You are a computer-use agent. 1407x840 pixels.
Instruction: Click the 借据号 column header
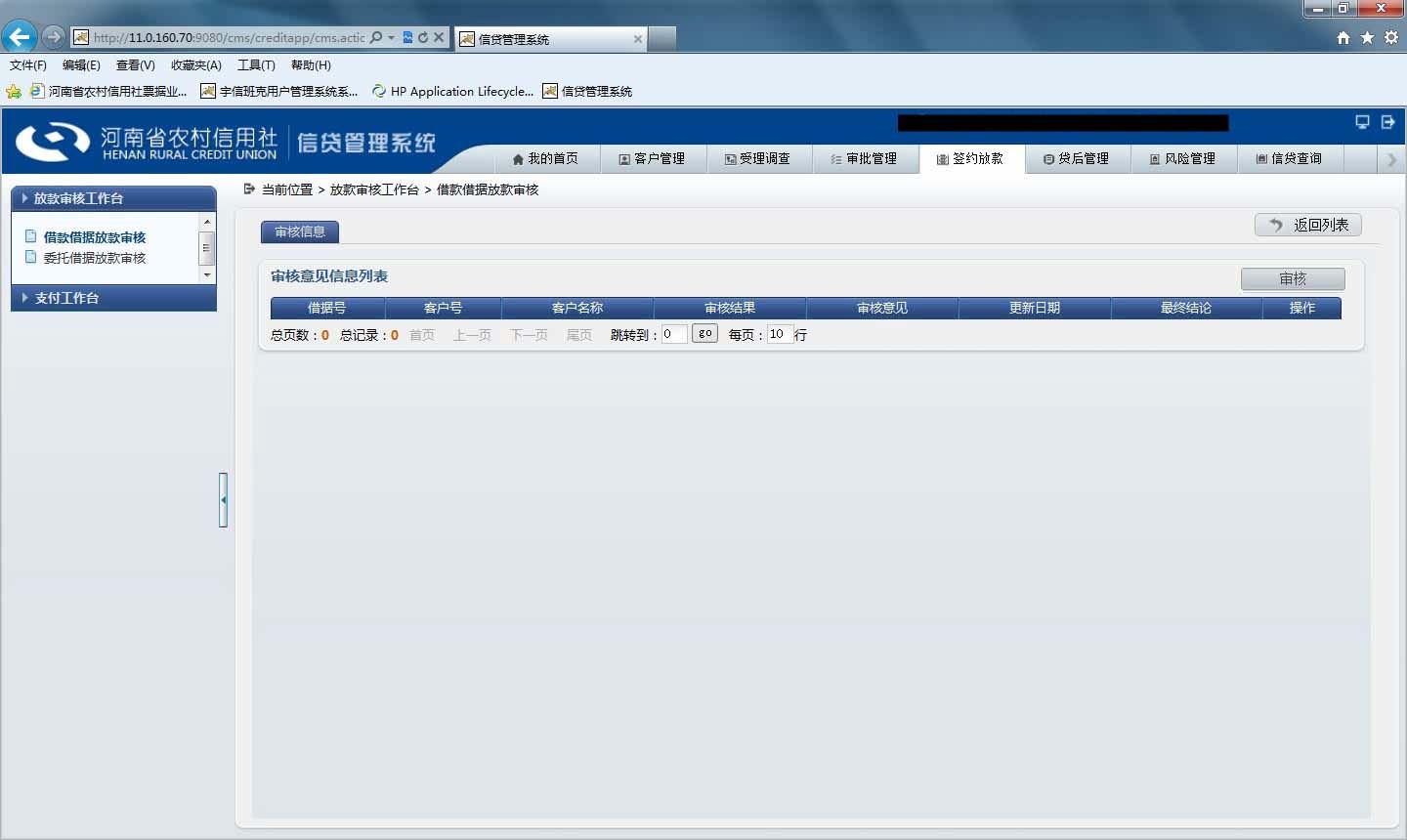click(x=327, y=308)
